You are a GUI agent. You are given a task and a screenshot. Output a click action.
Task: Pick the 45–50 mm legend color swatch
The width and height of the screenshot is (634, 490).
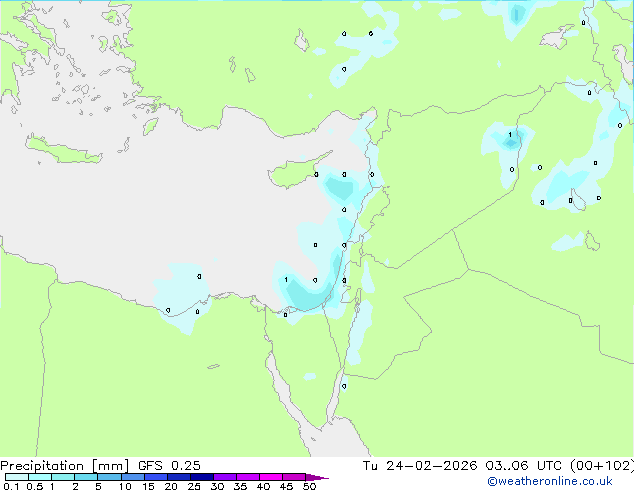(x=294, y=477)
